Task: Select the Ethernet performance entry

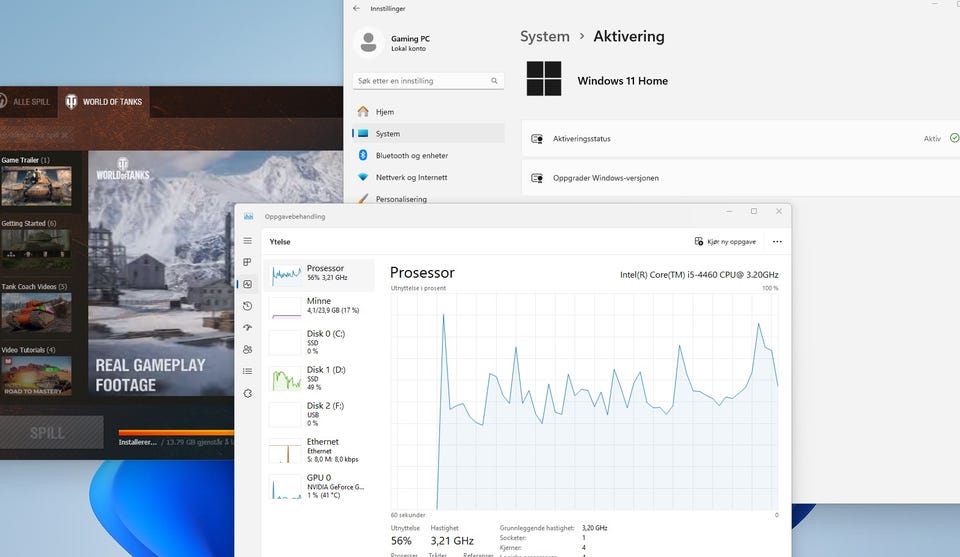Action: coord(319,451)
